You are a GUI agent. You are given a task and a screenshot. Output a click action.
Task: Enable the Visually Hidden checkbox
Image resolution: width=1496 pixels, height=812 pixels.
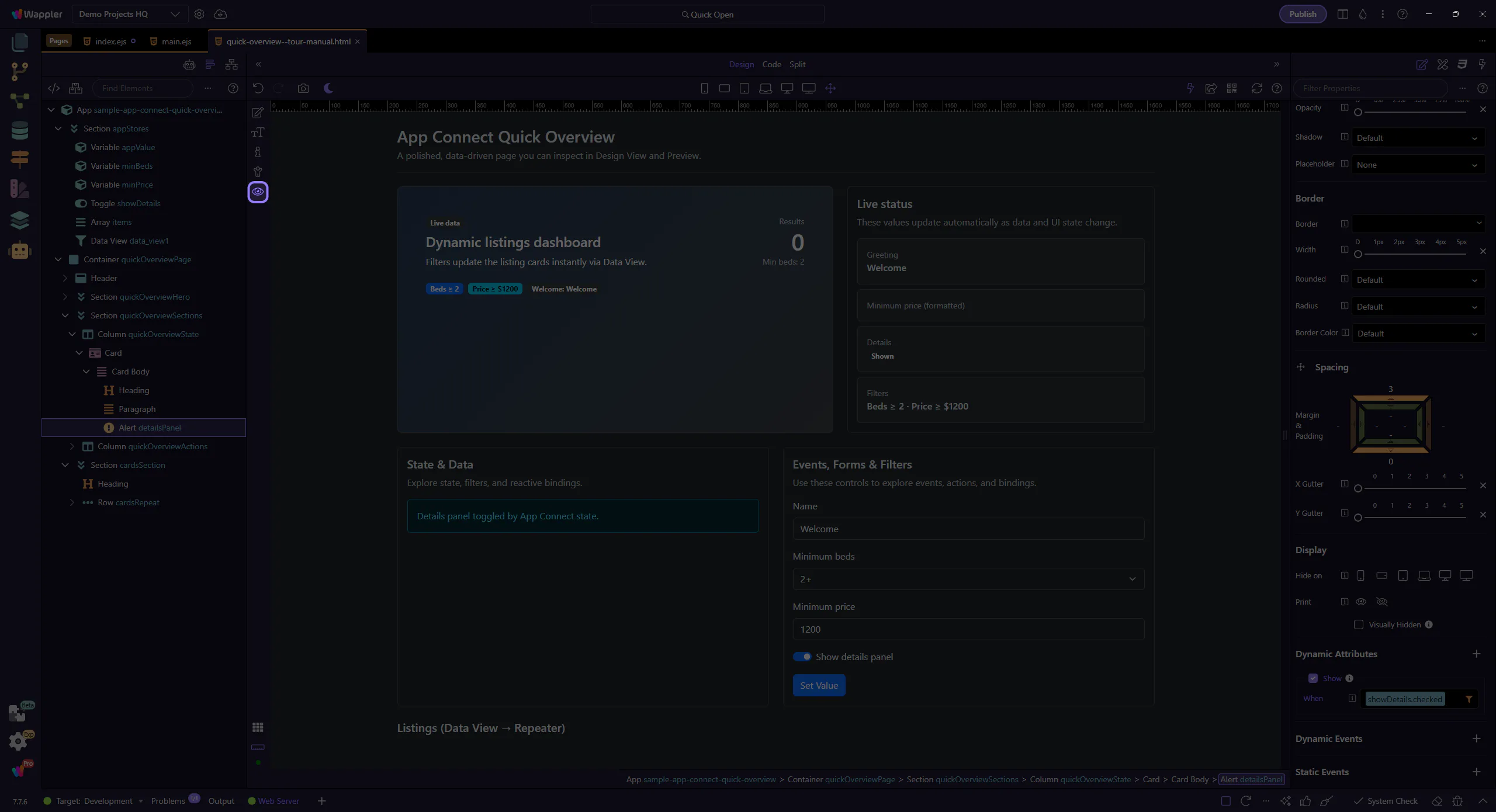pos(1359,624)
